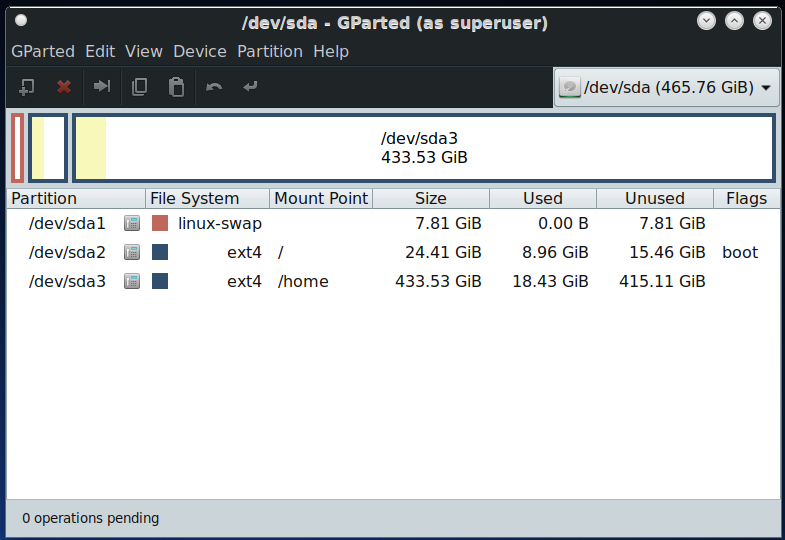The height and width of the screenshot is (540, 785).
Task: Open the GParted menu
Action: tap(43, 52)
